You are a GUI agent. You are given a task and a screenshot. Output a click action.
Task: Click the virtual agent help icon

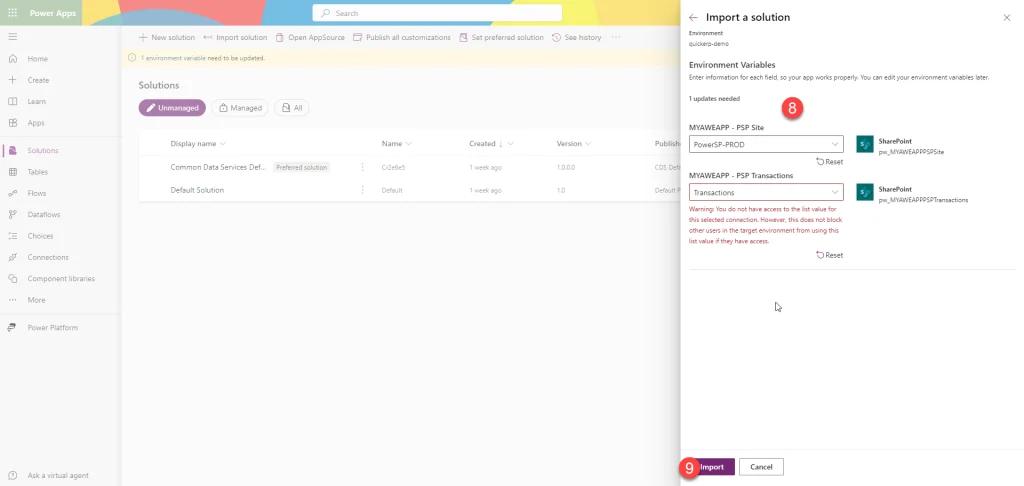click(x=12, y=476)
